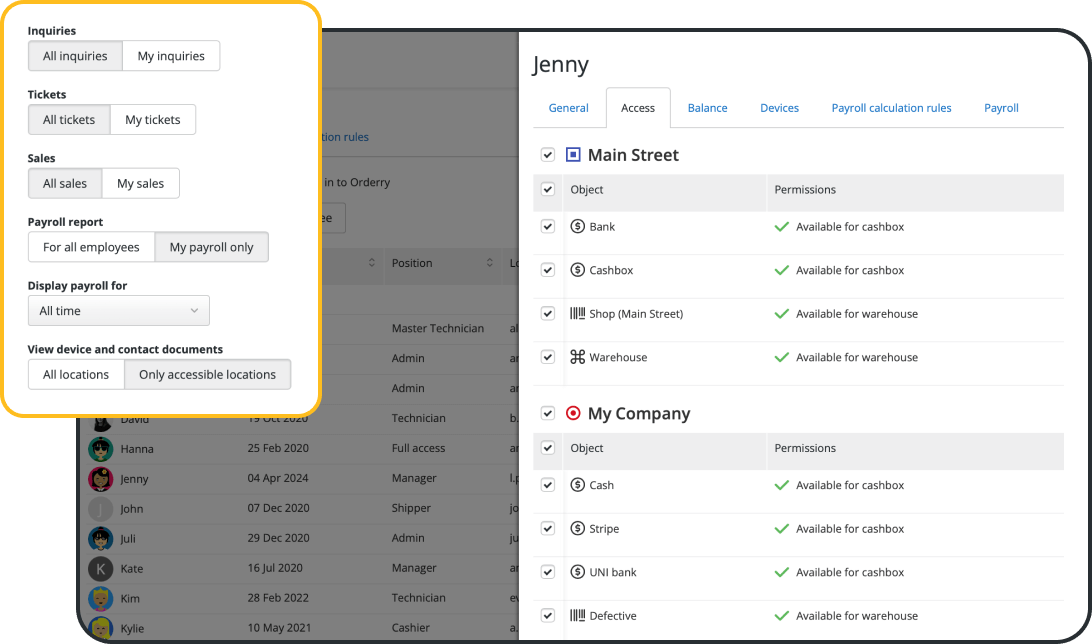1092x644 pixels.
Task: Click the Cashbox dollar icon in the Object list
Action: (578, 270)
